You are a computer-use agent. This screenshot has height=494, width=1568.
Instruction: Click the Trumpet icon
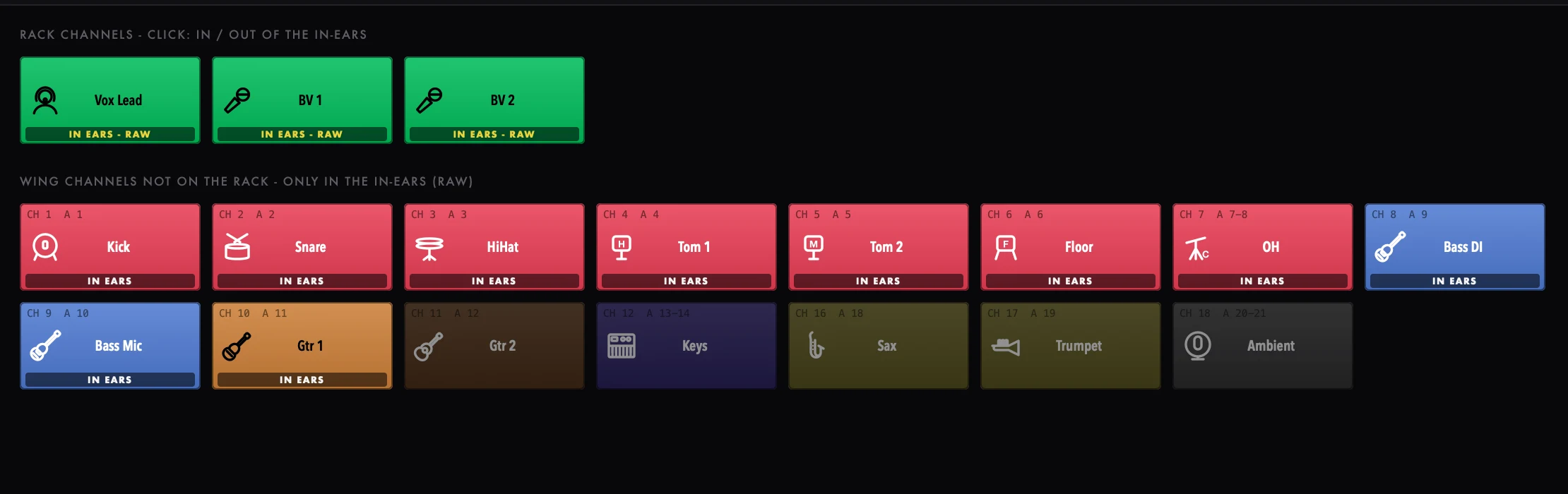pos(1006,347)
